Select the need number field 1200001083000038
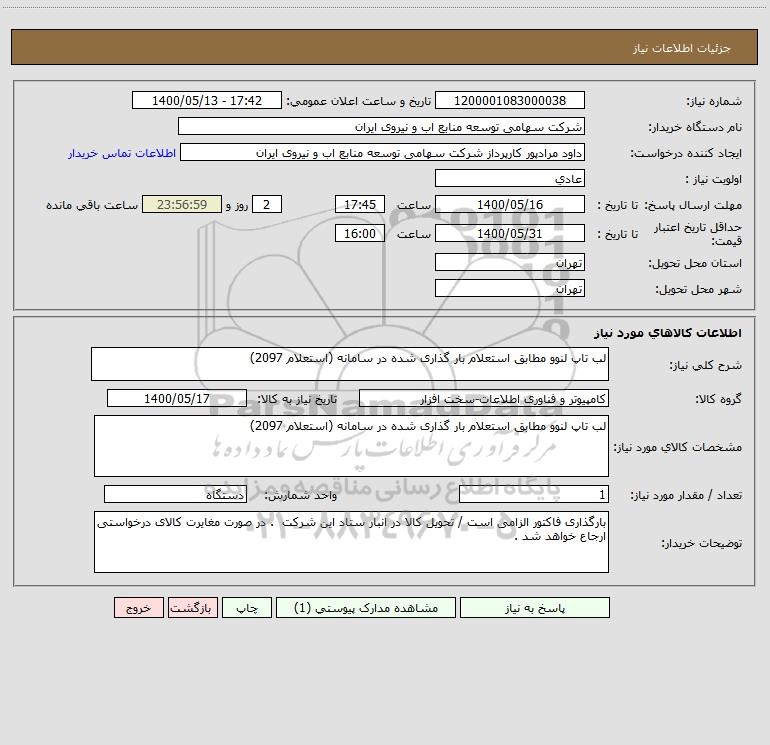Image resolution: width=770 pixels, height=745 pixels. coord(510,100)
